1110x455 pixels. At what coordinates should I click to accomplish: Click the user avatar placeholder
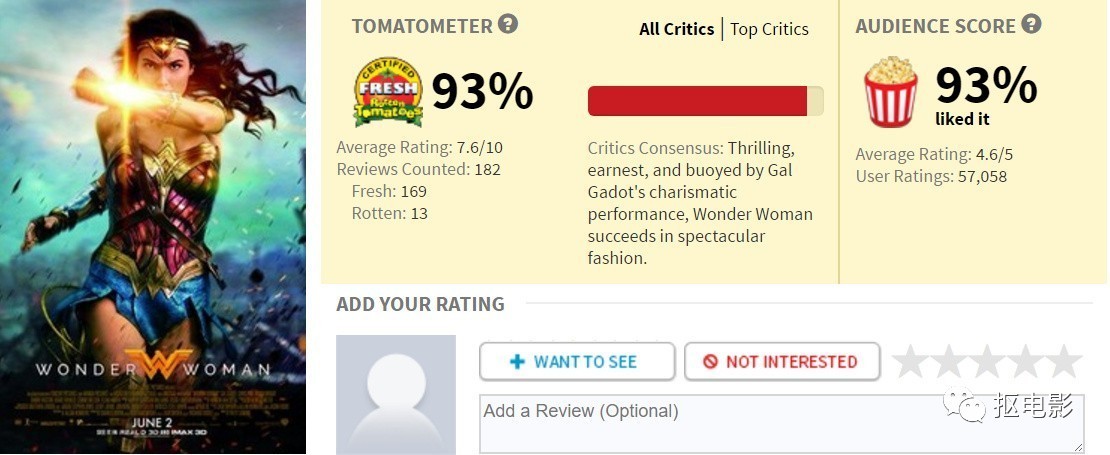pos(396,395)
